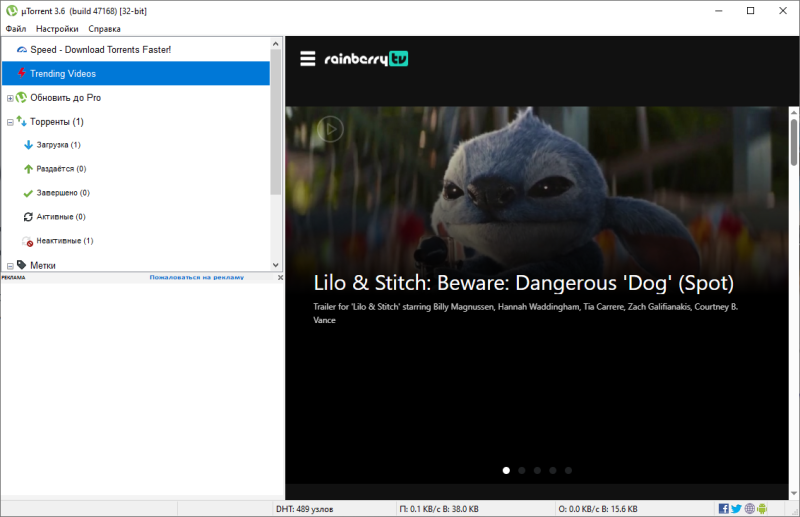Click the Lilo & Stitch trailer description
This screenshot has width=800, height=517.
[526, 313]
